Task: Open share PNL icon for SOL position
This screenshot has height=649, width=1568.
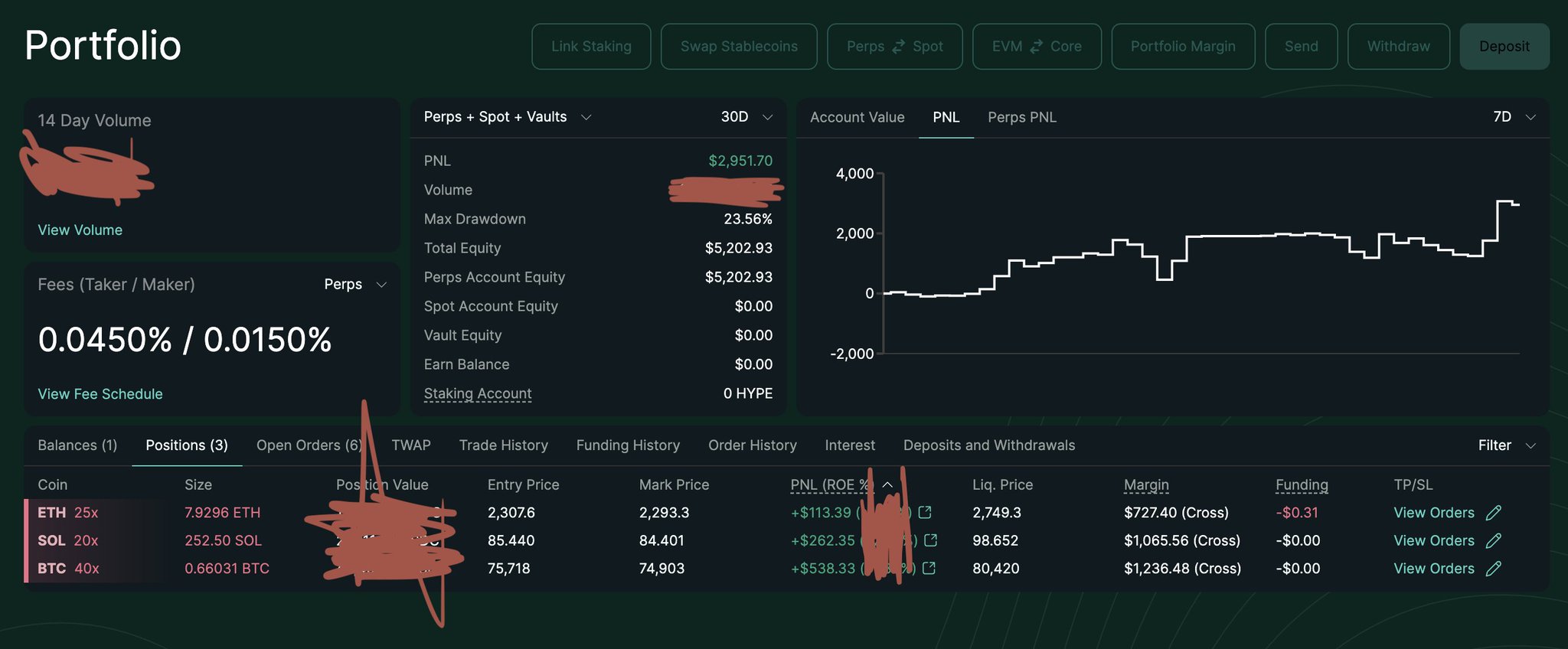Action: 931,540
